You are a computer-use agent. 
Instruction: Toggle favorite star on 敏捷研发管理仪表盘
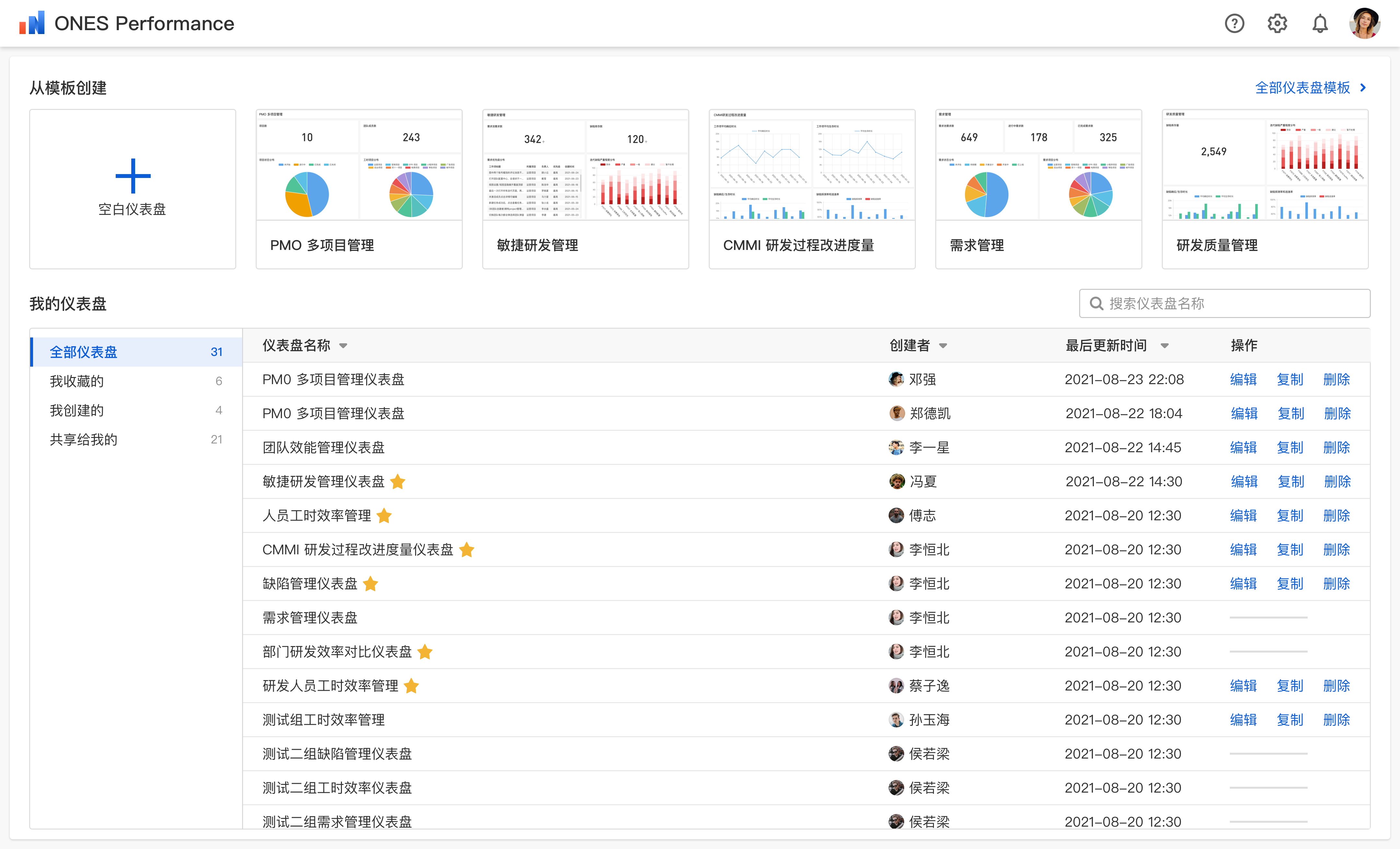click(x=398, y=481)
